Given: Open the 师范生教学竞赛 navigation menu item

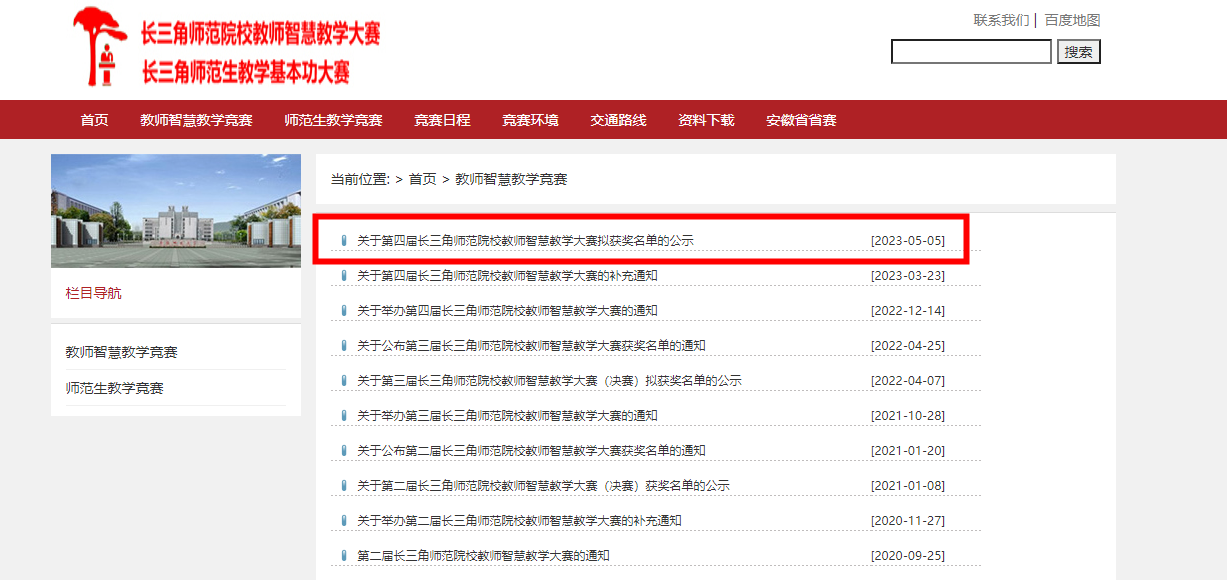Looking at the screenshot, I should 333,120.
